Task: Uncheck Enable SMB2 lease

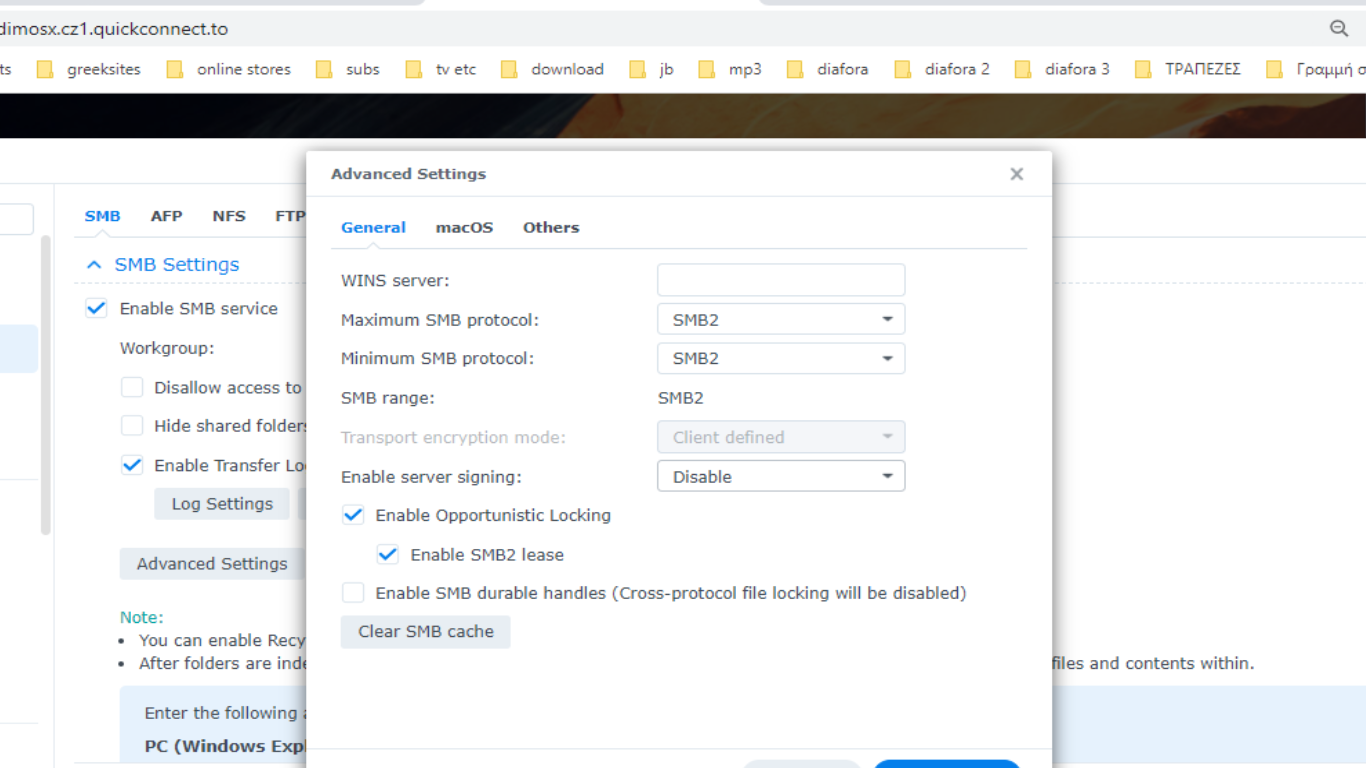Action: click(388, 554)
